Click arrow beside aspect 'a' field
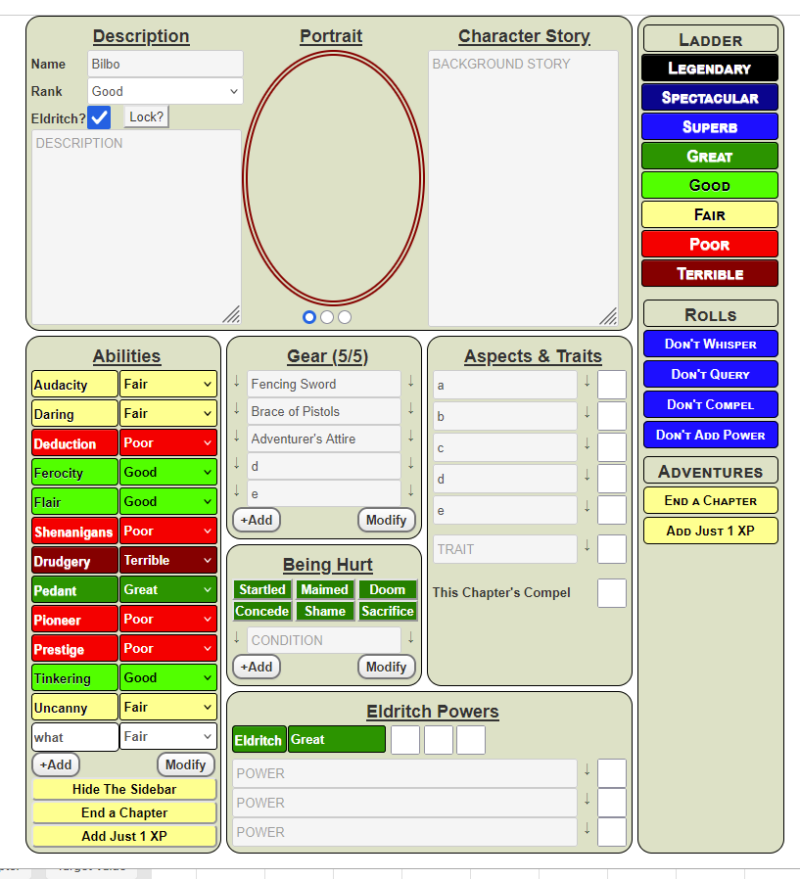This screenshot has width=800, height=879. point(587,382)
